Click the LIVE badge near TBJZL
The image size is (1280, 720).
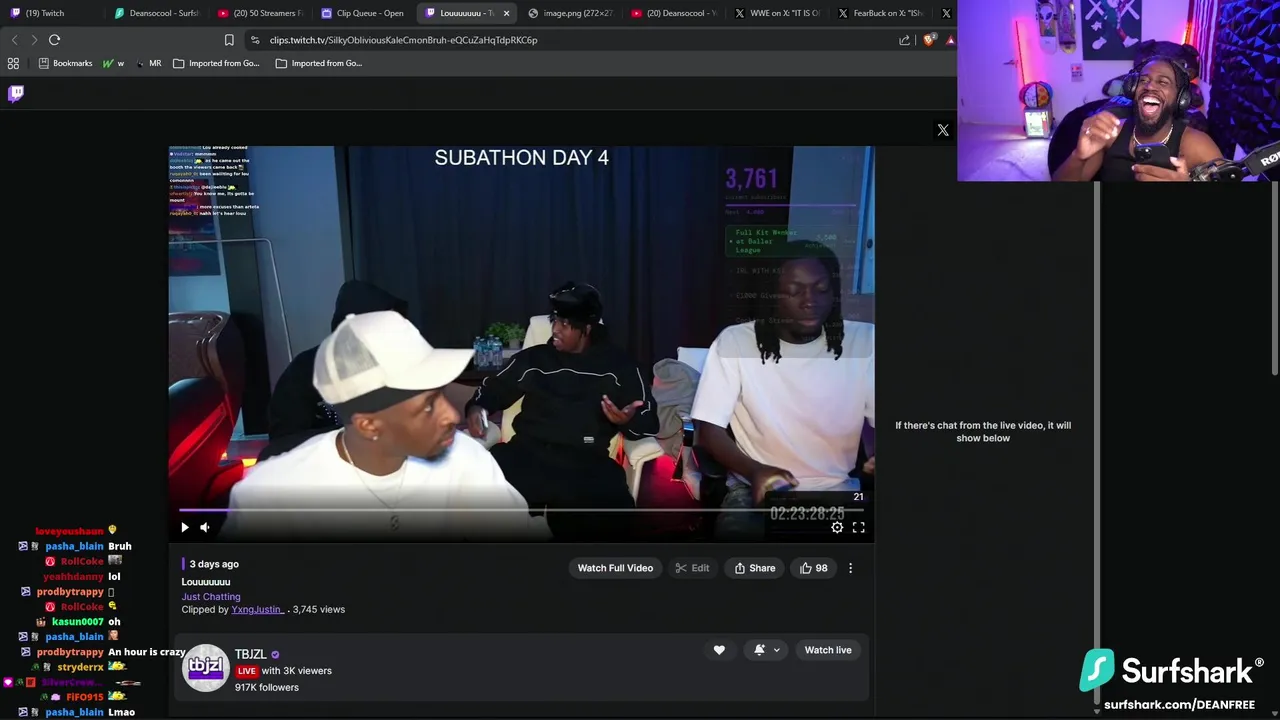click(x=247, y=671)
